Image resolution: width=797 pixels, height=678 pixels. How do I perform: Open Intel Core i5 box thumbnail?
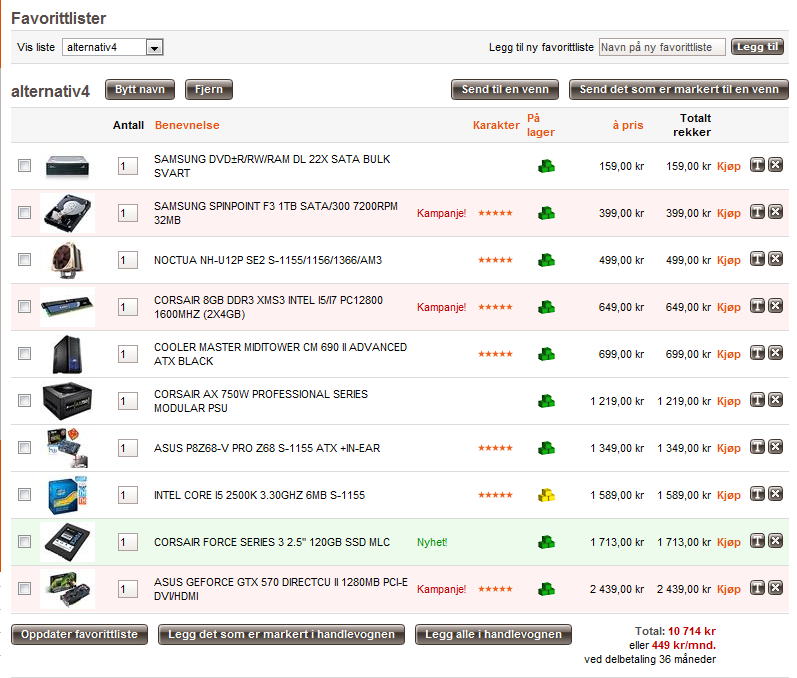coord(68,495)
